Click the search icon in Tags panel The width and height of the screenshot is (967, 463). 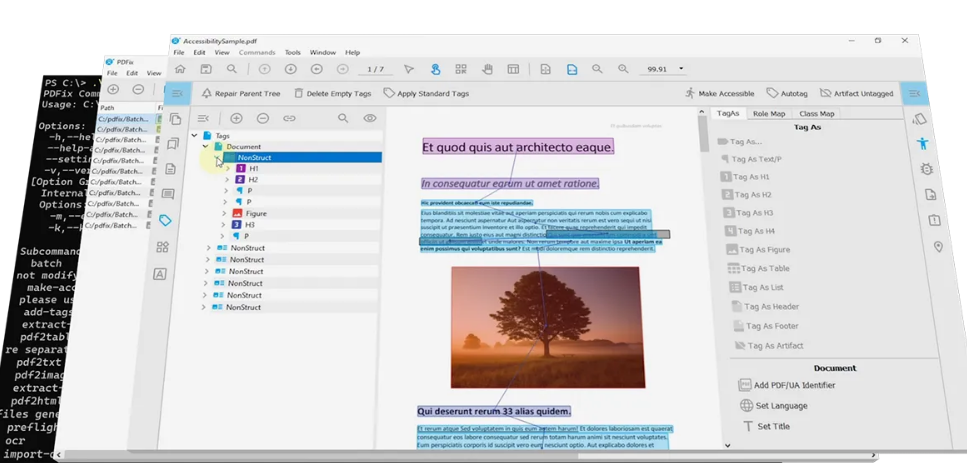[x=343, y=118]
